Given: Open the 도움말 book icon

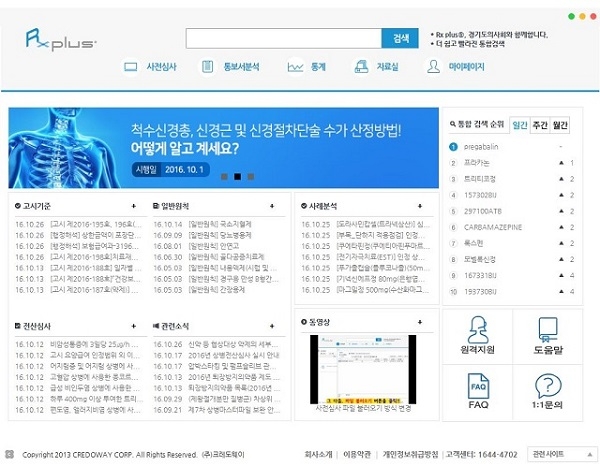Looking at the screenshot, I should [x=548, y=329].
